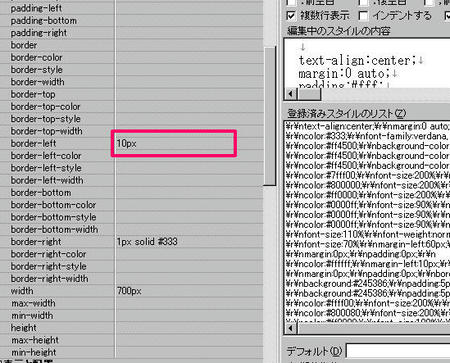Screen dimensions: 450x363
Task: Select the max-width property row
Action: click(132, 303)
